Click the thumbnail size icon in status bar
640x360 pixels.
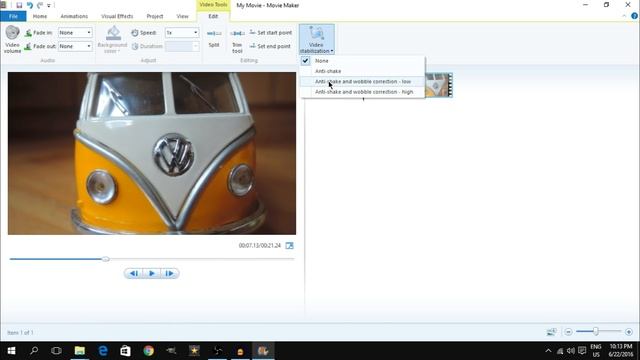point(551,332)
